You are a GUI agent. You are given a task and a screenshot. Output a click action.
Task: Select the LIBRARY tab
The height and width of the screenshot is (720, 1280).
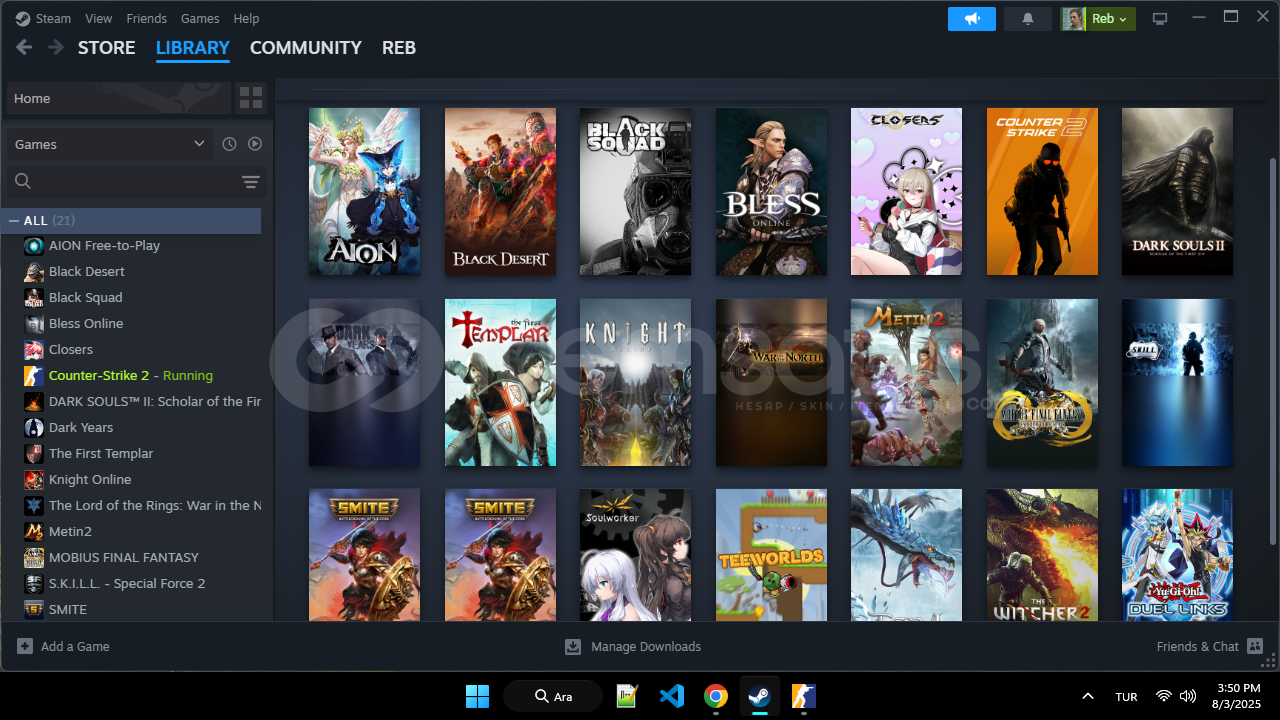tap(193, 47)
